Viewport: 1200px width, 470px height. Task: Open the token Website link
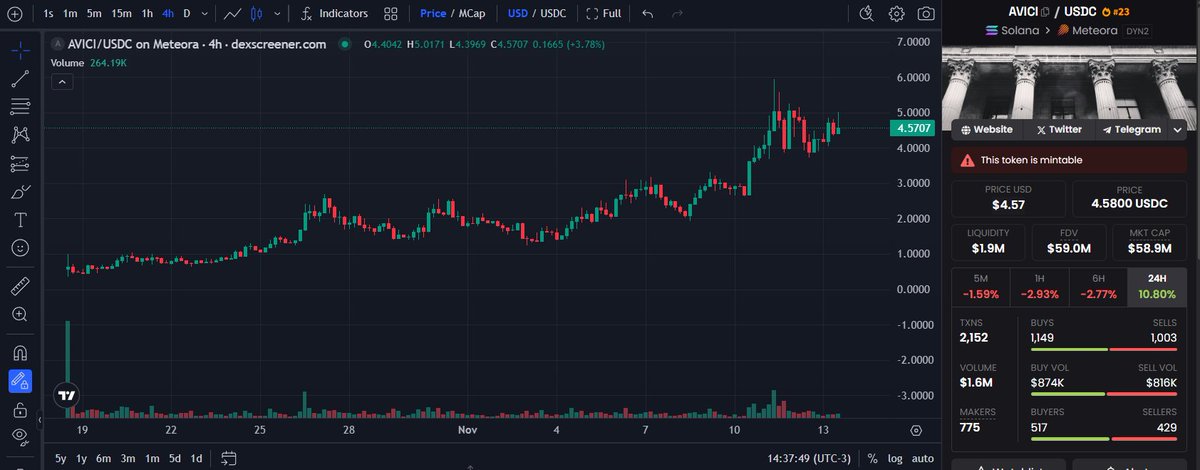tap(987, 129)
